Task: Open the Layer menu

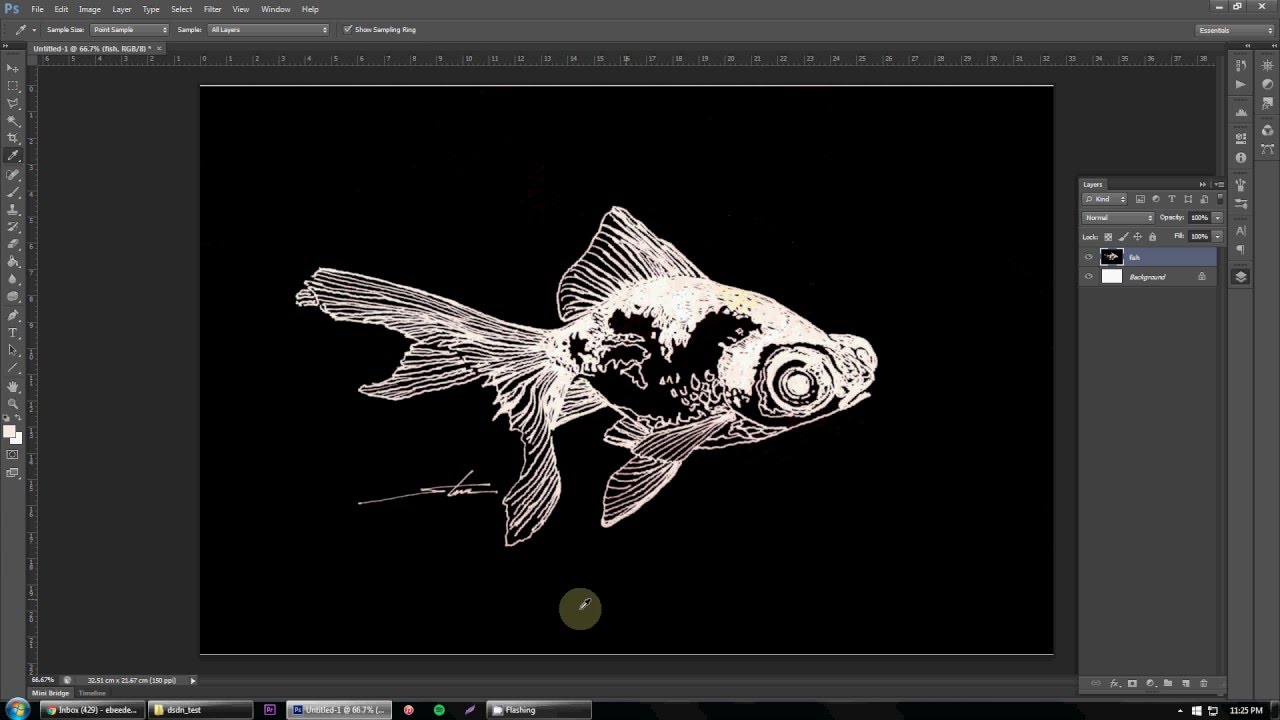Action: (x=121, y=9)
